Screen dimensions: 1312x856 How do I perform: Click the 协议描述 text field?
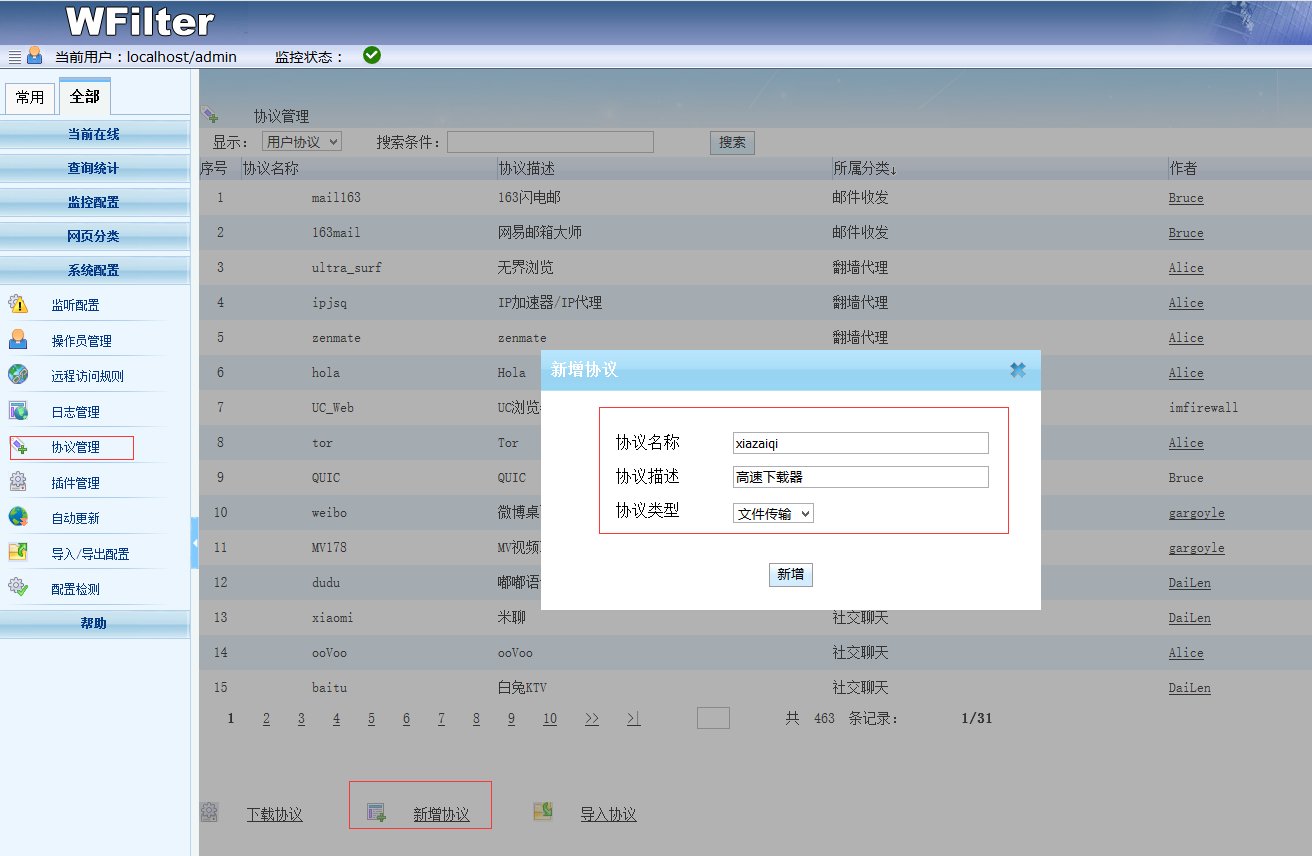[860, 477]
